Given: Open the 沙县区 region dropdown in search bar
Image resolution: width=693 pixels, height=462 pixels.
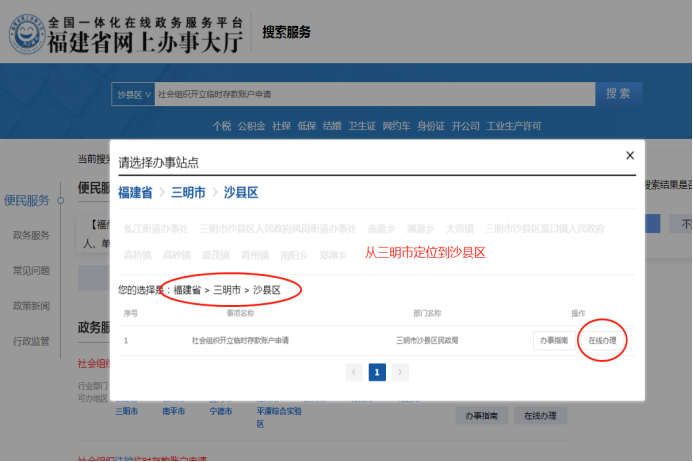Looking at the screenshot, I should tap(134, 94).
